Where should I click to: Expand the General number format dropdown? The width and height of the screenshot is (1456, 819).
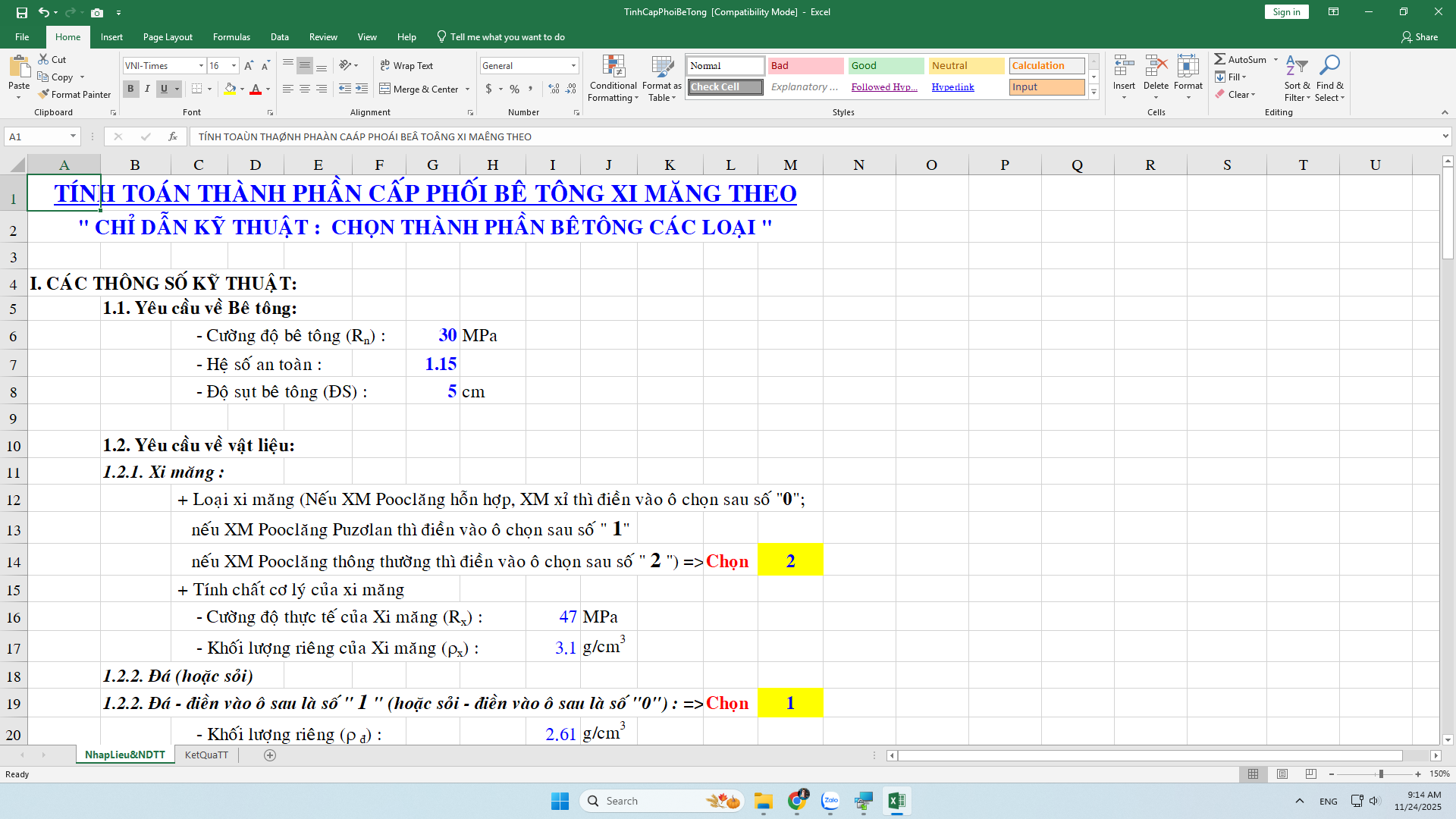pos(573,66)
